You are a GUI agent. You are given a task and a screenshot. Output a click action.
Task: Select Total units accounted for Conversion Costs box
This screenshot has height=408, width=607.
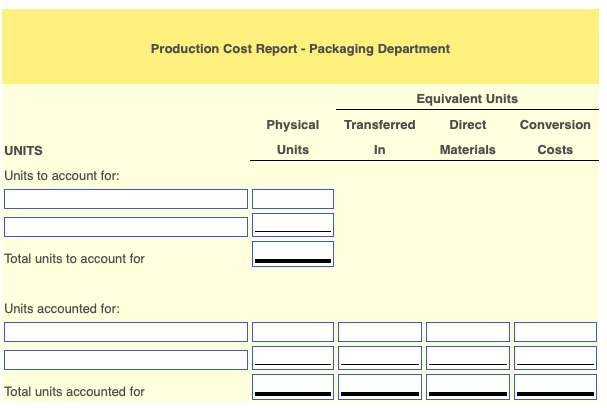pyautogui.click(x=555, y=387)
